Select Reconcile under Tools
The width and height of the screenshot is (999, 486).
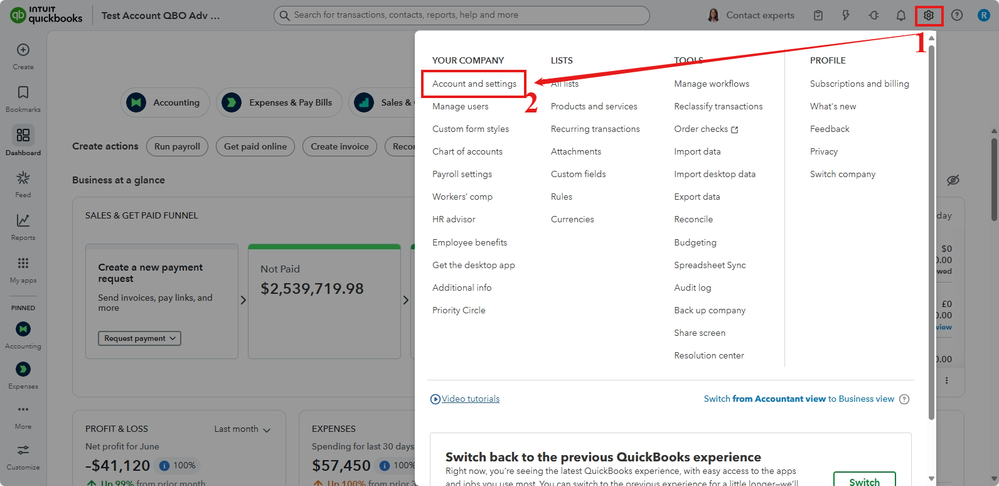(693, 219)
